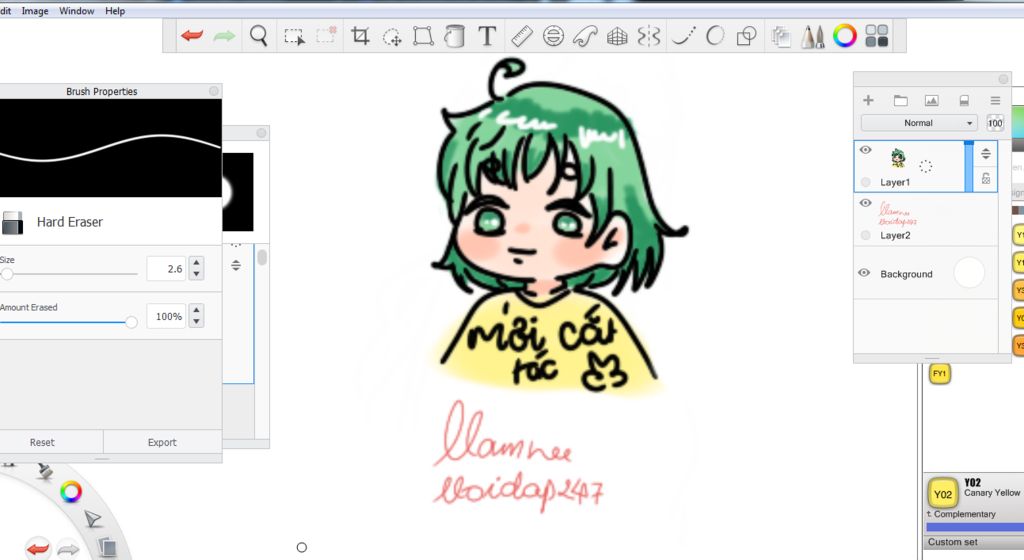Click the brush Size value field 2.6

click(167, 268)
